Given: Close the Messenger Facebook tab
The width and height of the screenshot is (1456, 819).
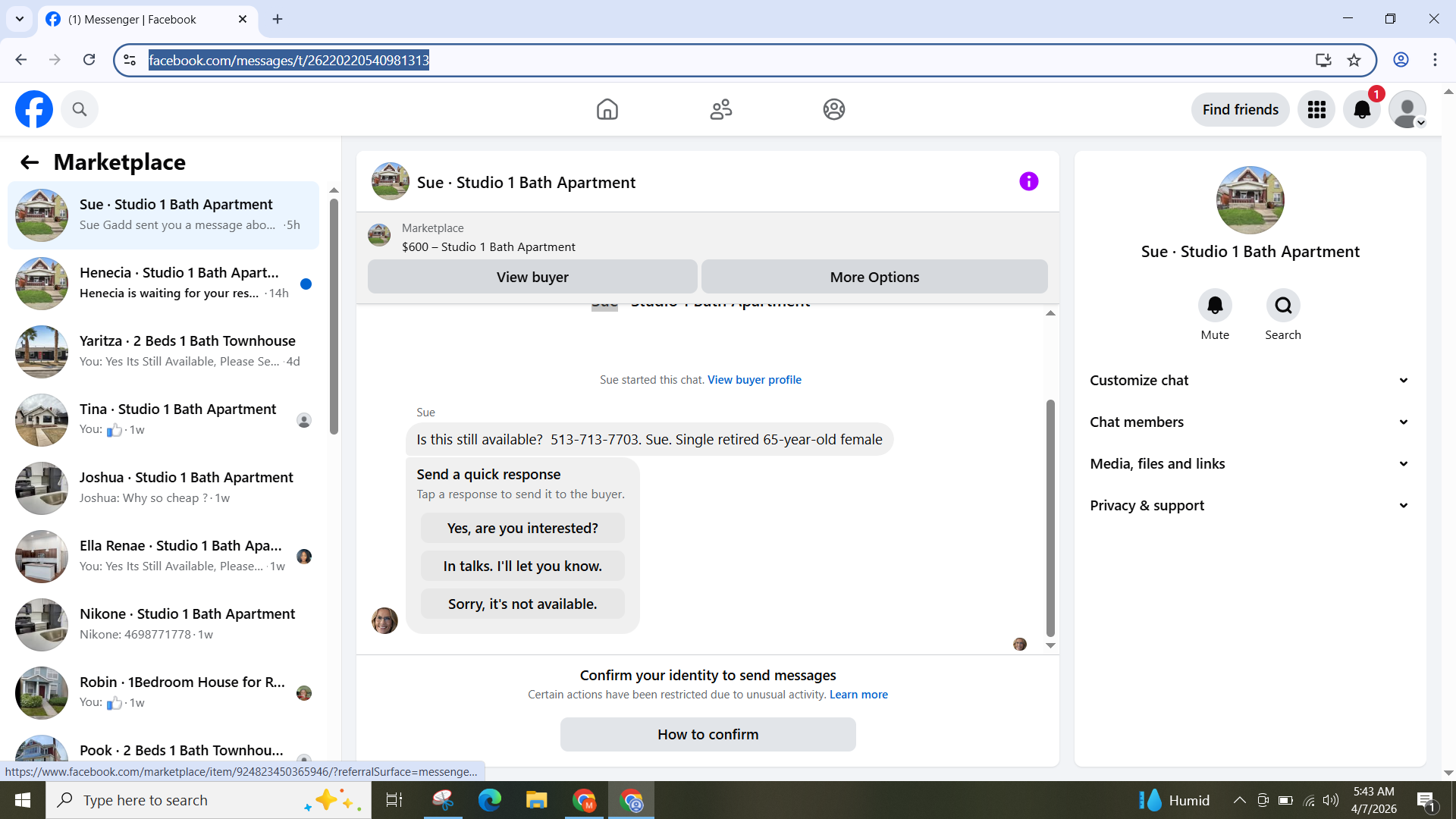Looking at the screenshot, I should [243, 19].
